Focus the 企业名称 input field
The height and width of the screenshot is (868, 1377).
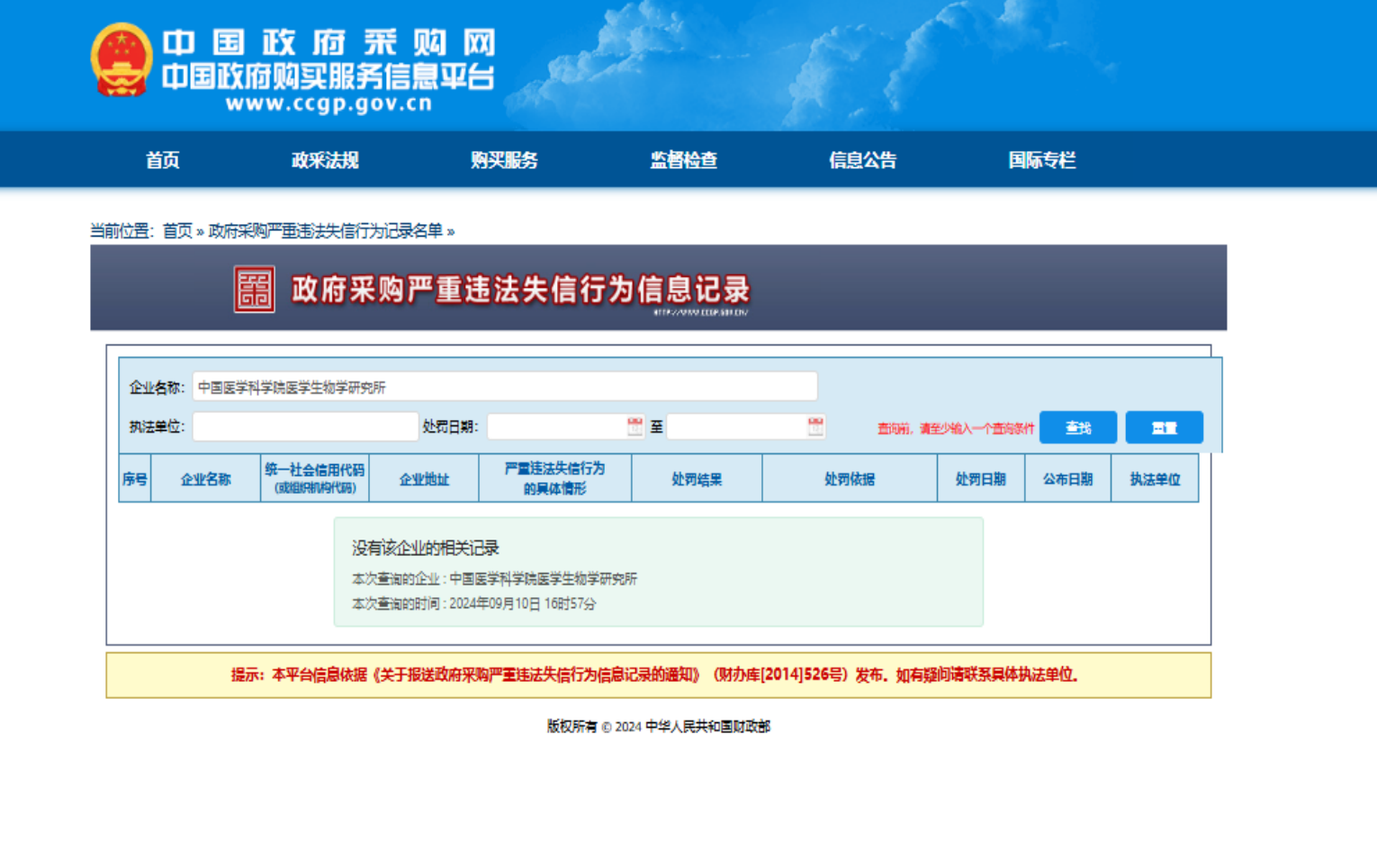[505, 387]
